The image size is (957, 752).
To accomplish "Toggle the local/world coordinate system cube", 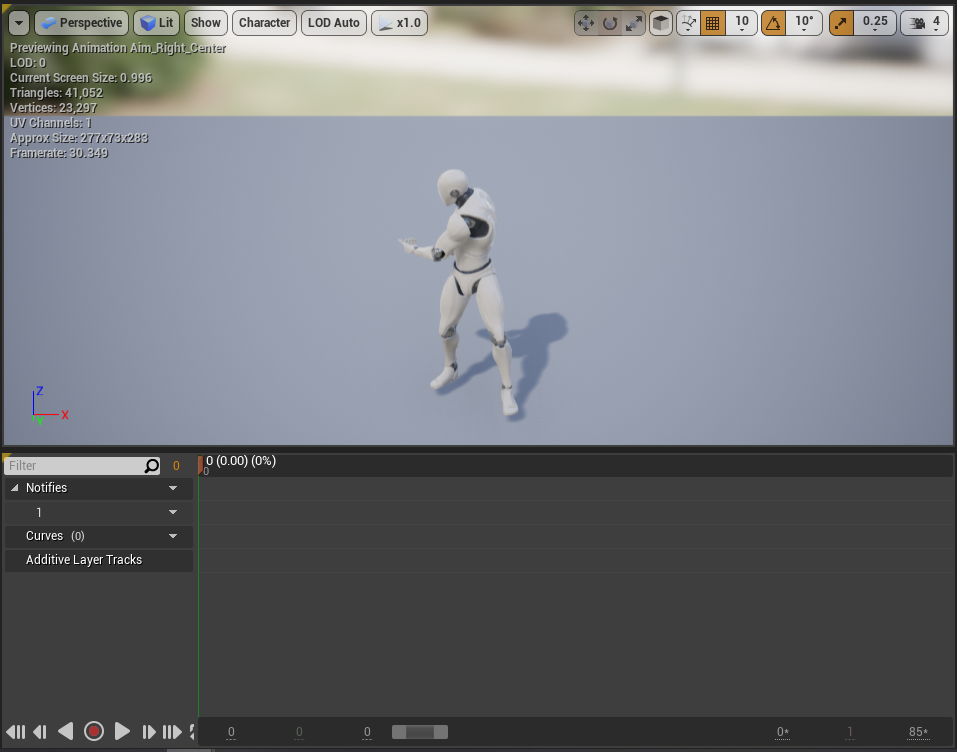I will click(661, 23).
